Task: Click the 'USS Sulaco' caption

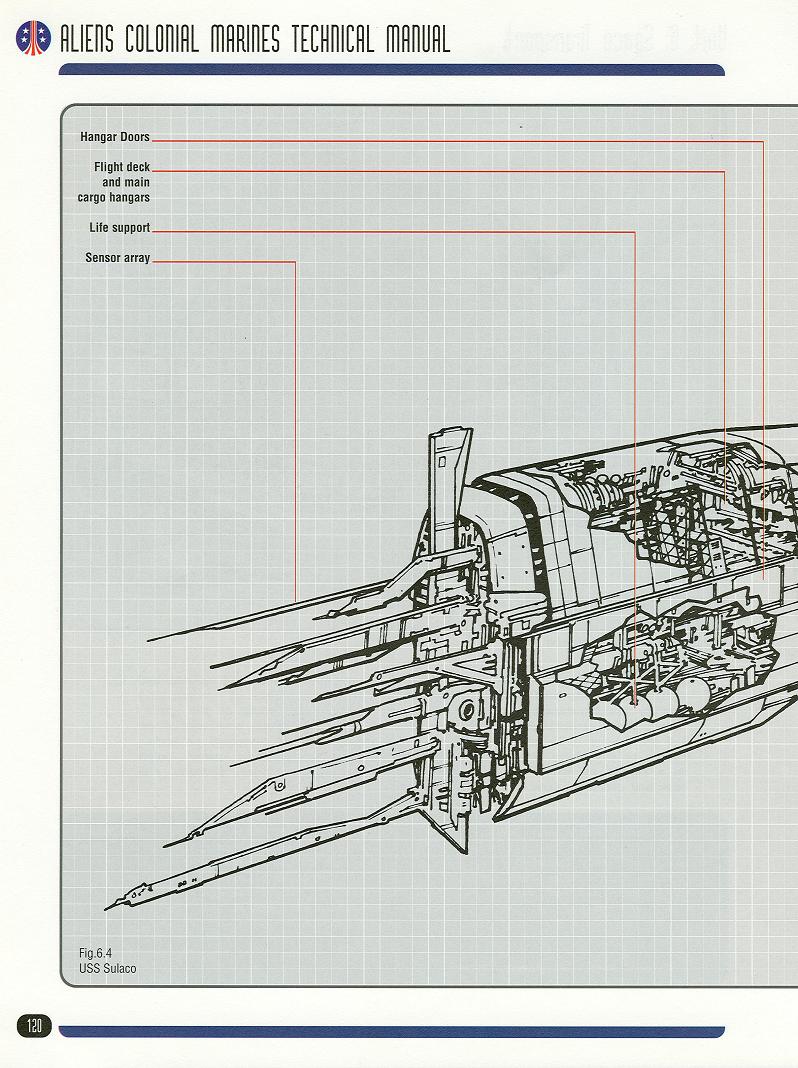Action: 108,969
